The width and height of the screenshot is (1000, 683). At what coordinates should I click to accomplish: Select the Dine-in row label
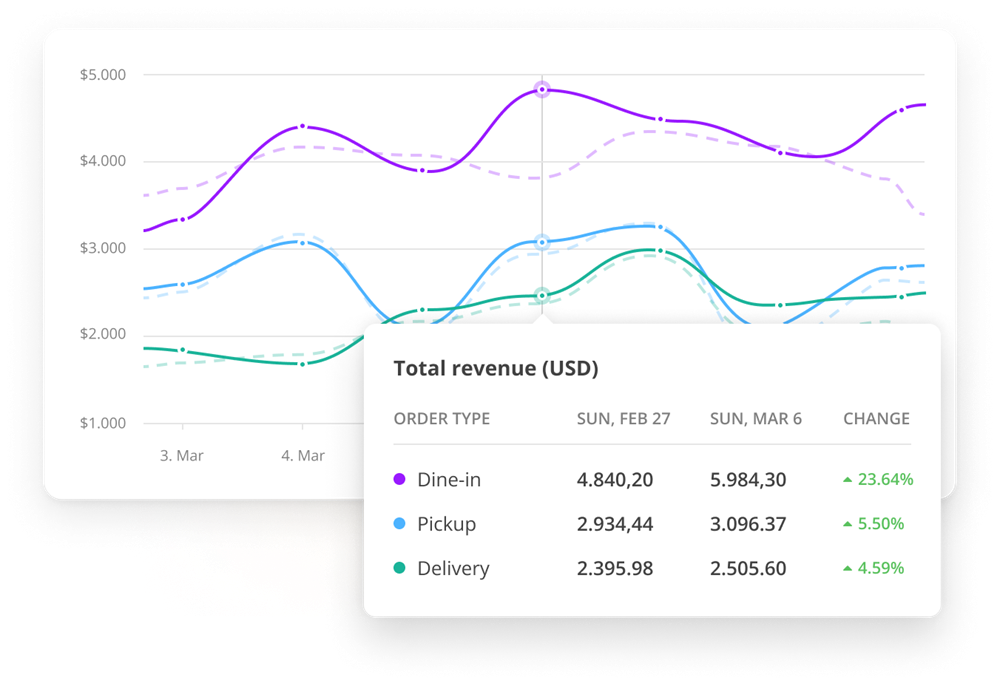tap(449, 480)
